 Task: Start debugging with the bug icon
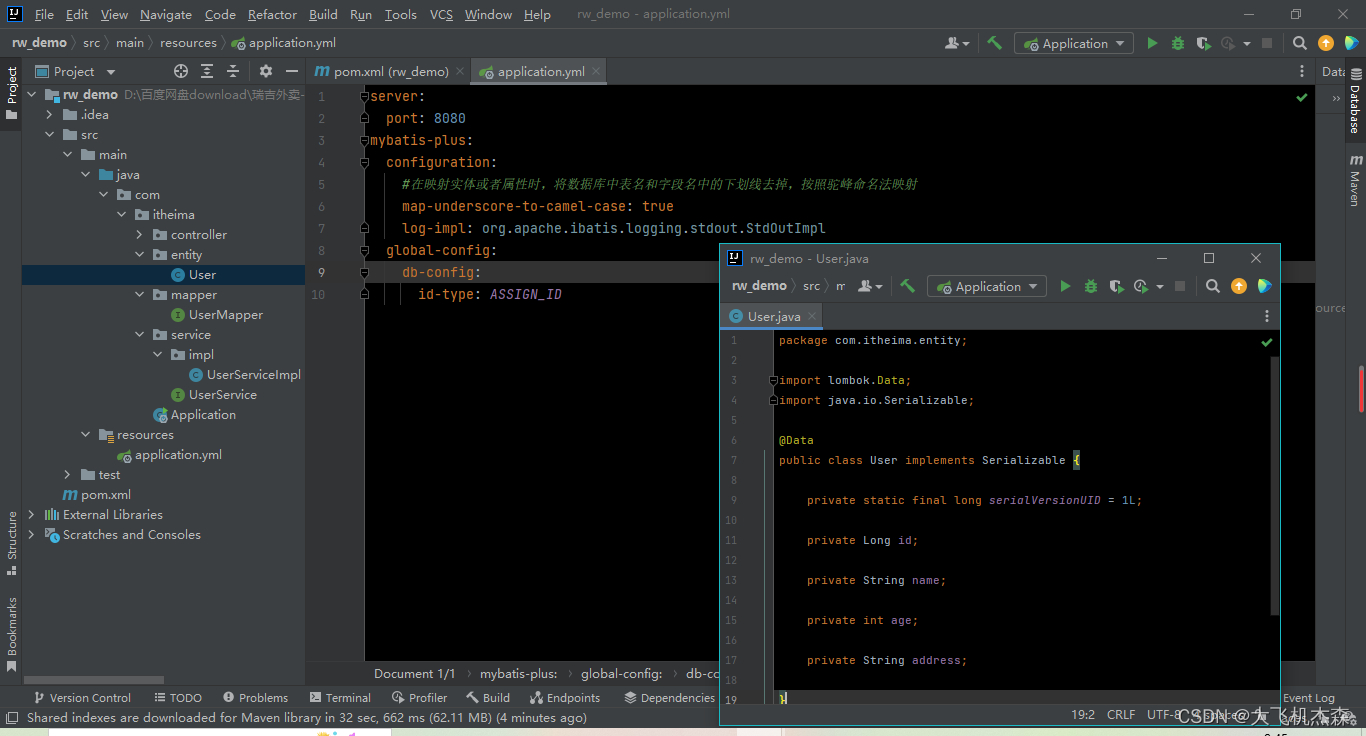[1177, 43]
